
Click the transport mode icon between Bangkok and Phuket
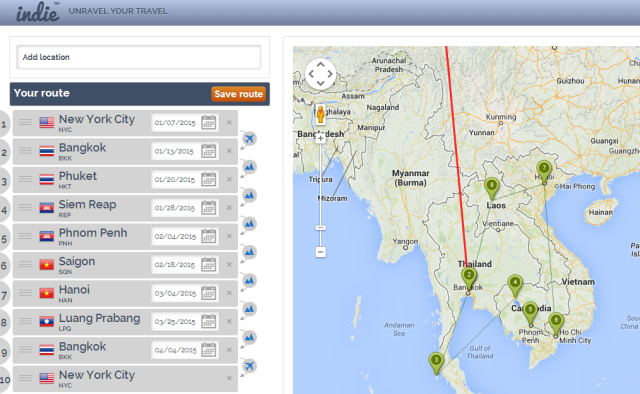[249, 167]
